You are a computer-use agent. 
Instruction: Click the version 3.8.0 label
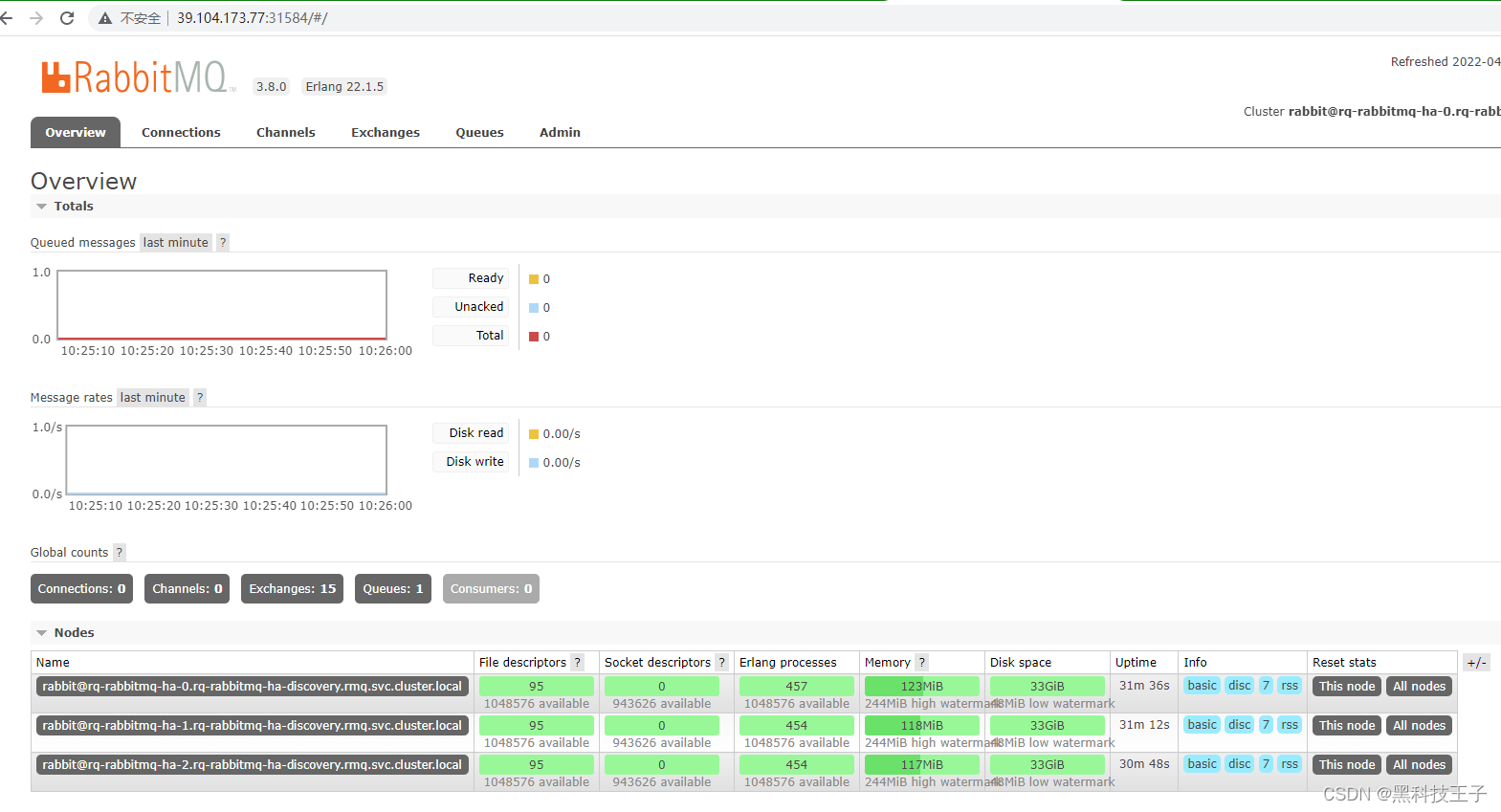pyautogui.click(x=272, y=87)
